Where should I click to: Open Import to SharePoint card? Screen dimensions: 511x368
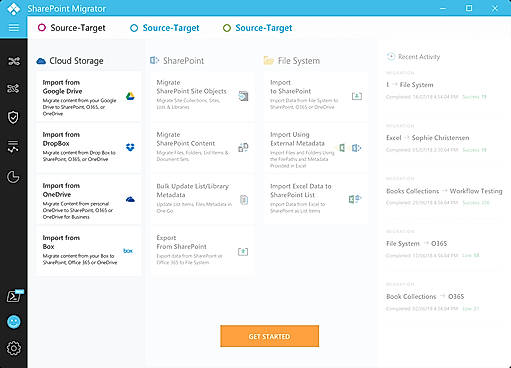[x=316, y=97]
